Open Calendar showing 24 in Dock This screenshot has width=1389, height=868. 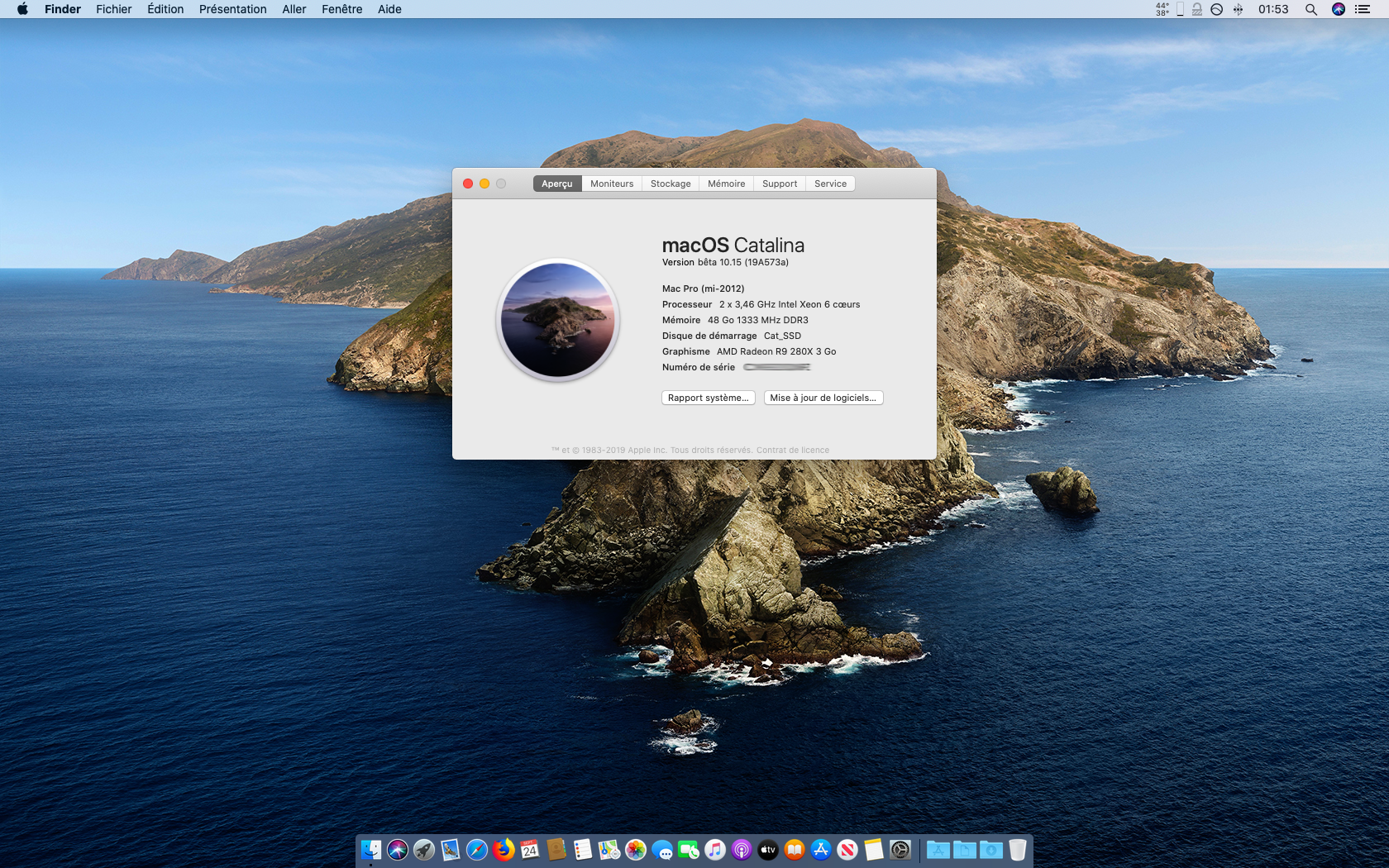click(530, 850)
